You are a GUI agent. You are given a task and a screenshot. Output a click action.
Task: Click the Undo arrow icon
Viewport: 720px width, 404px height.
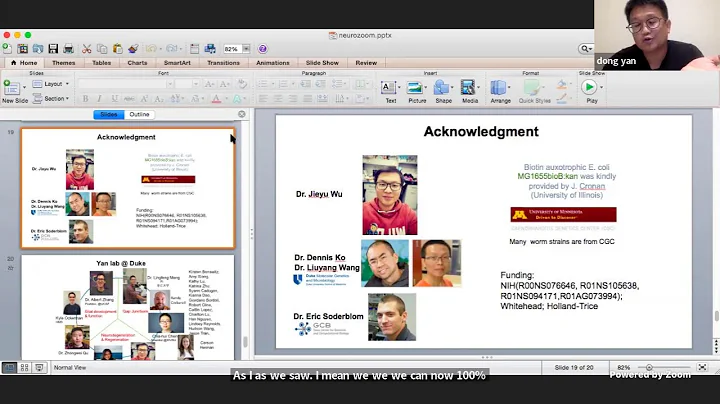click(151, 49)
